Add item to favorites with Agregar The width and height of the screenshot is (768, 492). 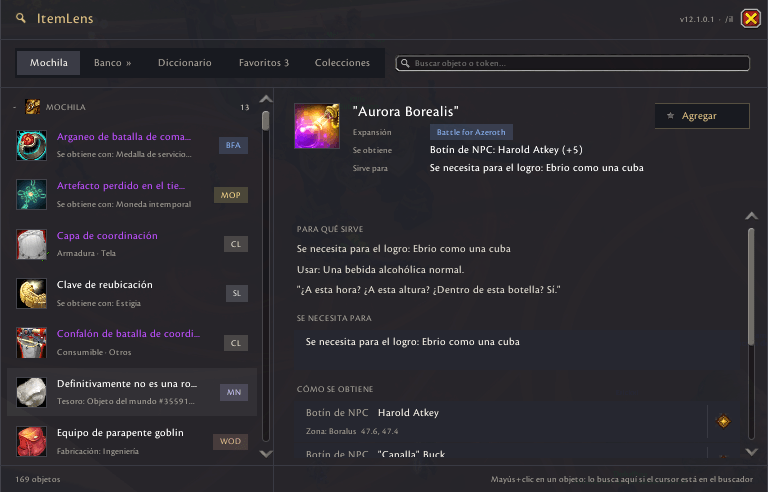[x=702, y=116]
